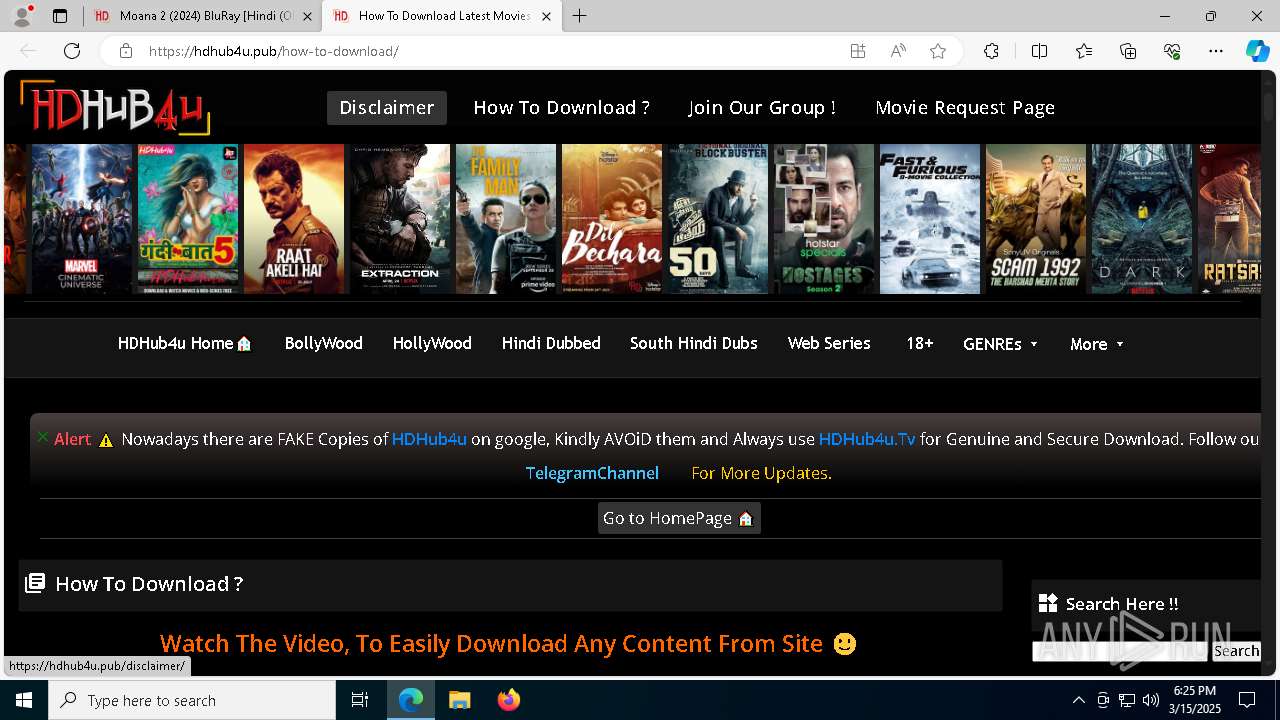Expand the GENREs dropdown
Viewport: 1280px width, 720px height.
1001,343
